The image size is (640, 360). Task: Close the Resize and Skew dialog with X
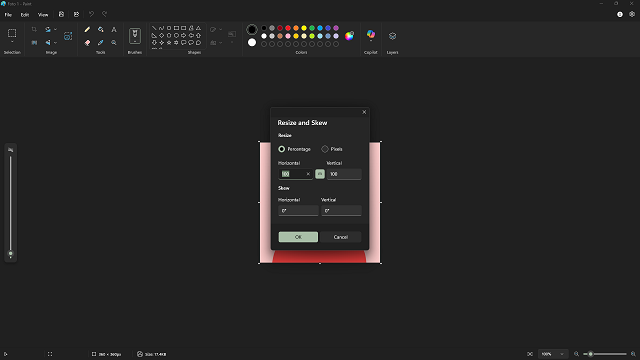364,112
